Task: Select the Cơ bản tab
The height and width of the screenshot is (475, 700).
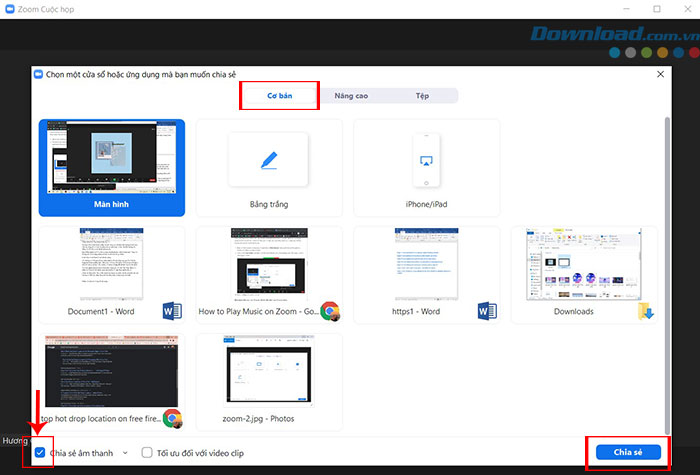Action: coord(279,96)
